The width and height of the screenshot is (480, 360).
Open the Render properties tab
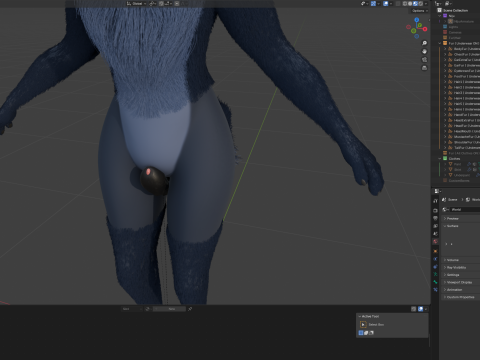click(x=435, y=211)
